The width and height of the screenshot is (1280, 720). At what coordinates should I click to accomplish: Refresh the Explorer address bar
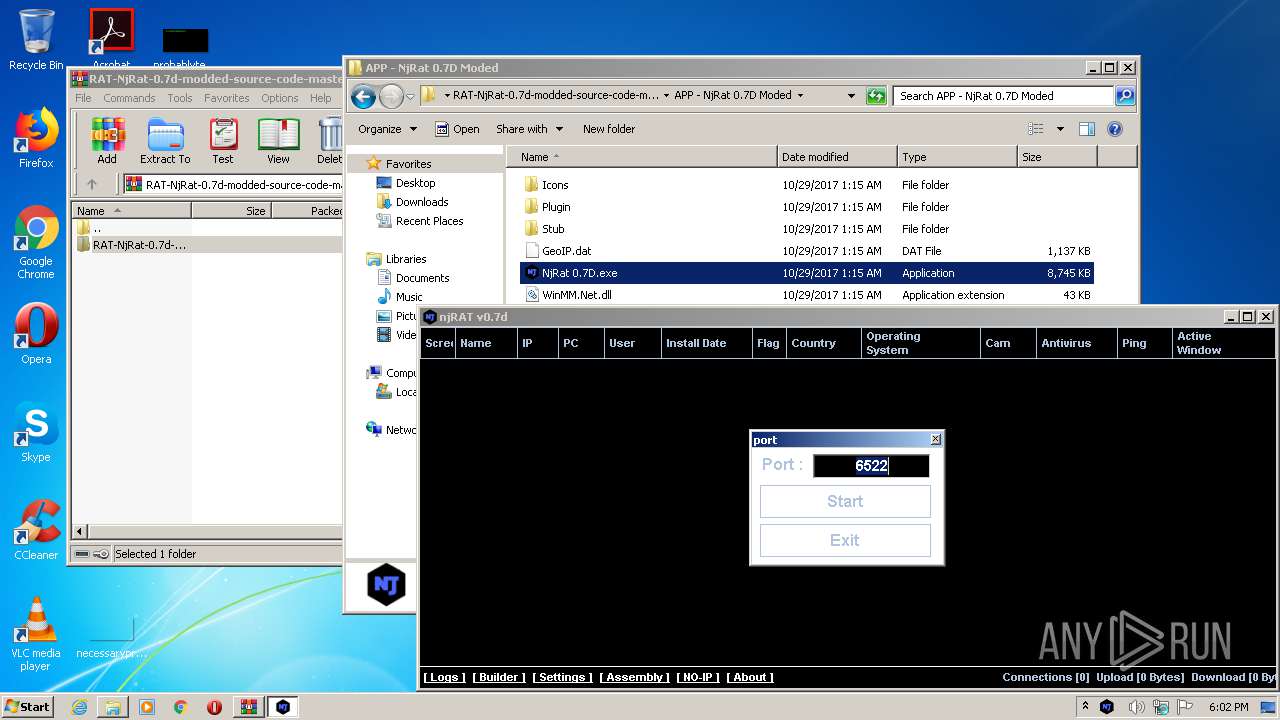tap(876, 96)
